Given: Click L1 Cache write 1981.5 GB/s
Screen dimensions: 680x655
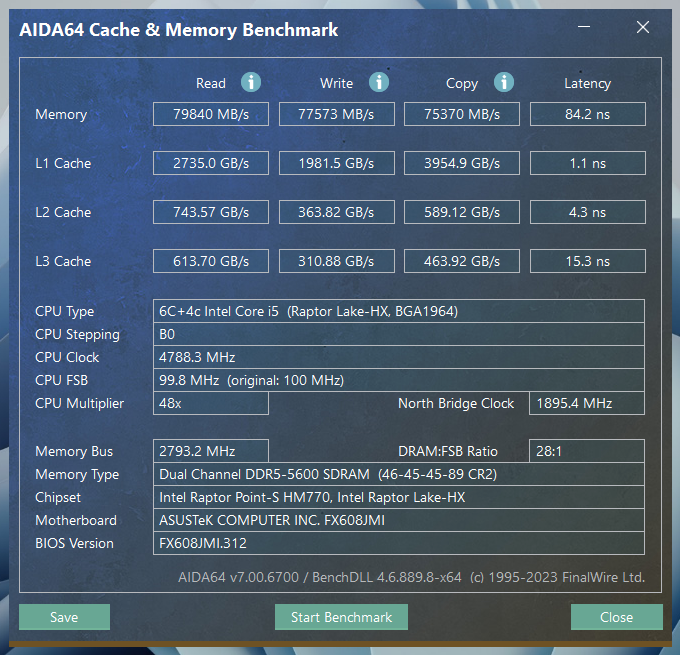Looking at the screenshot, I should (337, 163).
